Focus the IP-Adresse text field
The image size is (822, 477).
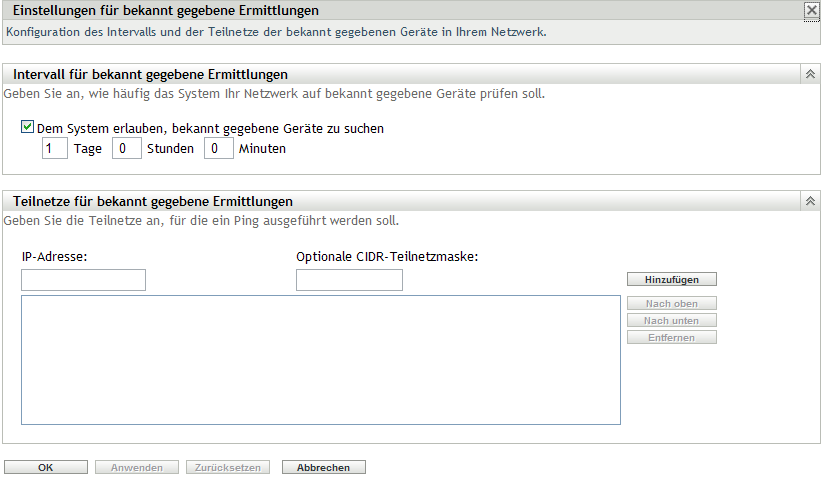[x=84, y=280]
